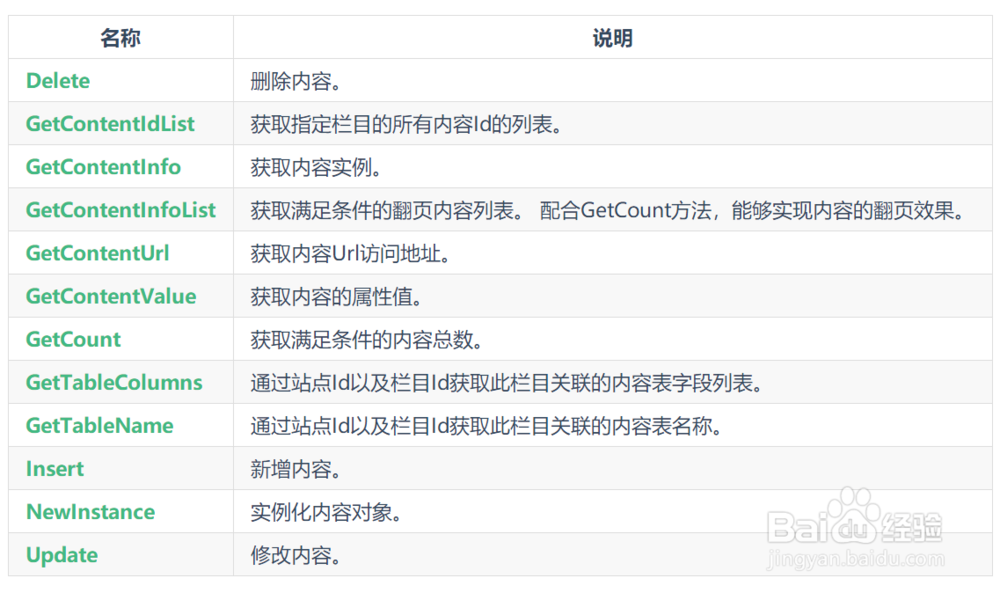Viewport: 1000px width, 593px height.
Task: Open the GetCount method link
Action: 73,339
